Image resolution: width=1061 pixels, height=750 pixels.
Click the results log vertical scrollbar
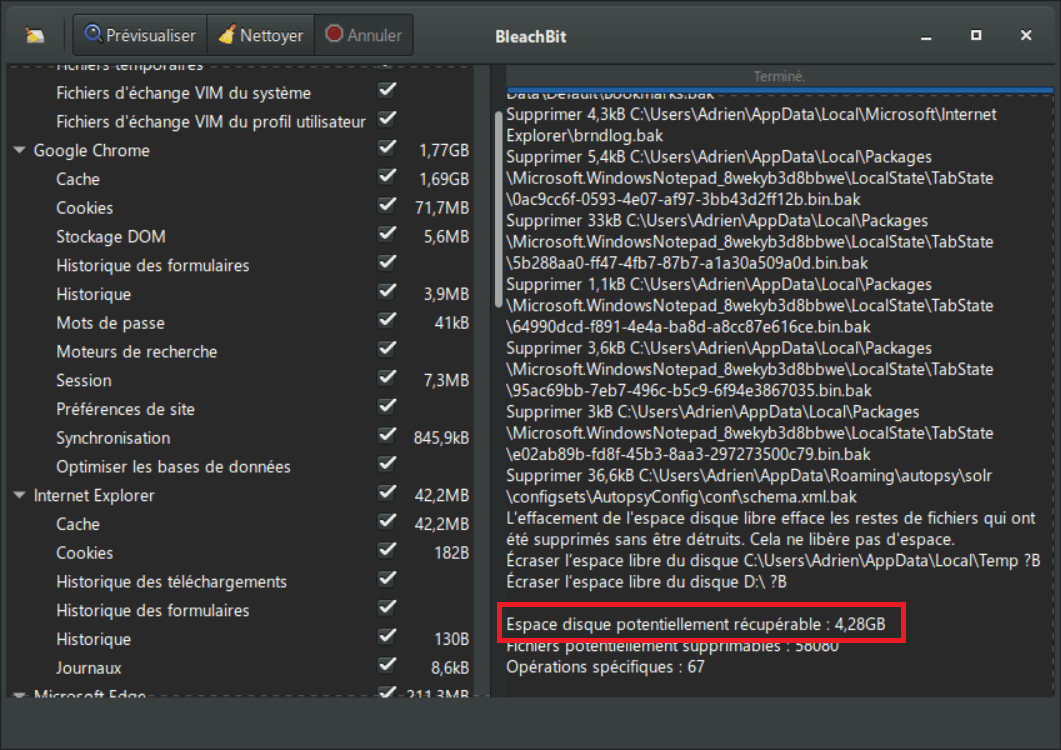pyautogui.click(x=499, y=209)
